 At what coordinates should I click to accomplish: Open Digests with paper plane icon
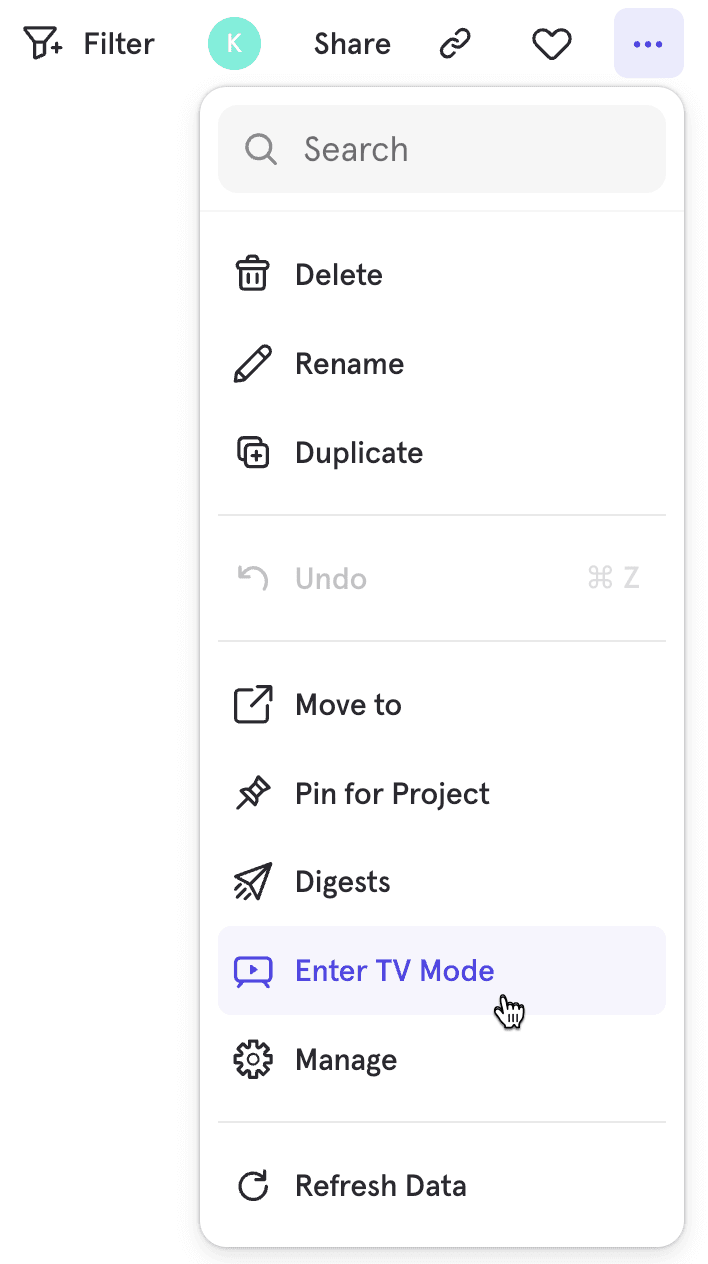point(252,883)
